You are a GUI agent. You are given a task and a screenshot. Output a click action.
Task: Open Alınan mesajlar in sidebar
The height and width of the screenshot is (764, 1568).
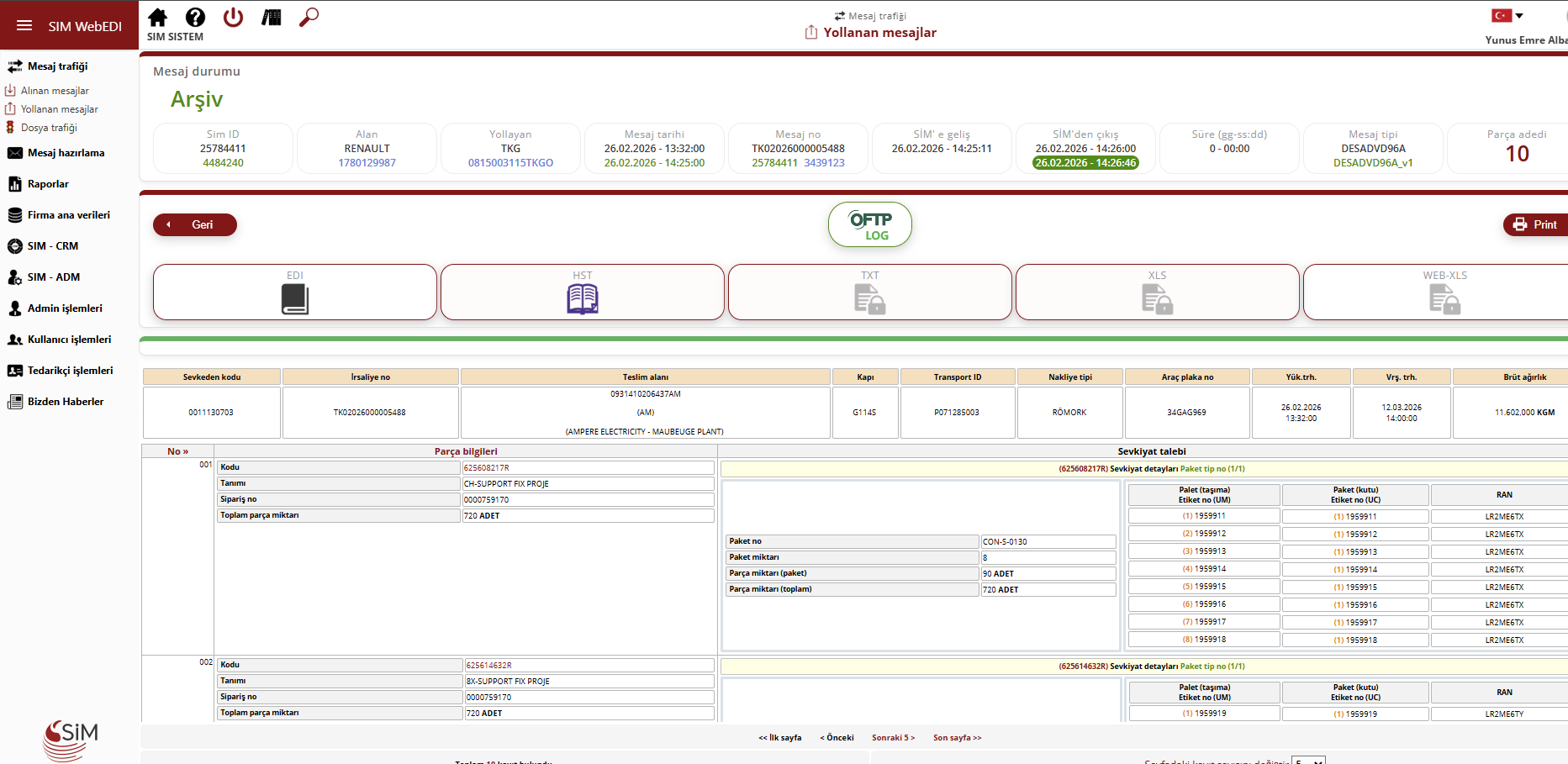(x=55, y=91)
